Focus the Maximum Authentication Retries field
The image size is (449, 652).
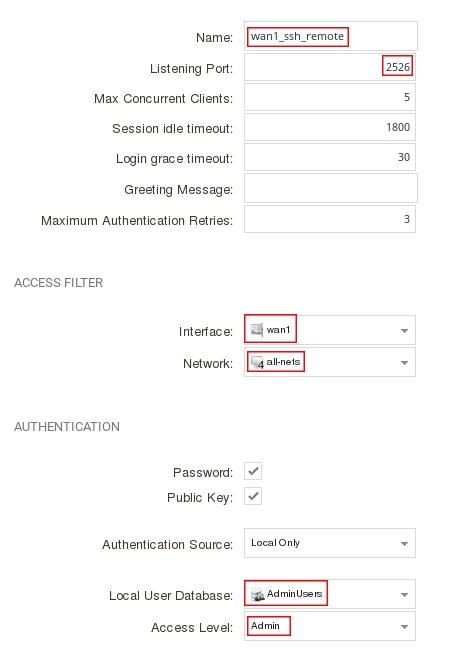(x=330, y=219)
